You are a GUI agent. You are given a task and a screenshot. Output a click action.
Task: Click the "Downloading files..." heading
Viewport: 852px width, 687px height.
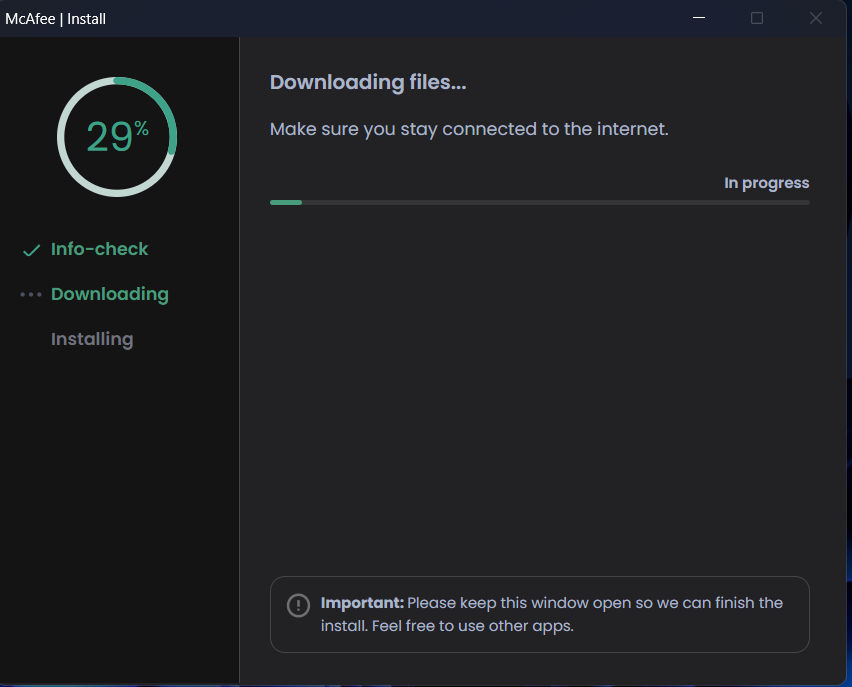[368, 82]
